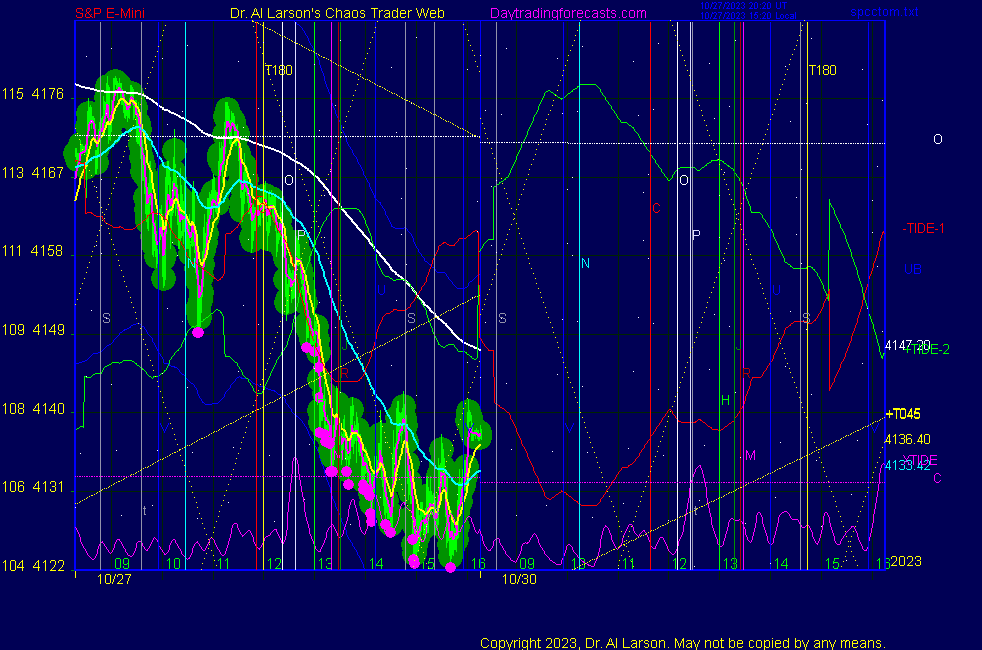Click the "113 4167" price axis label

click(x=33, y=172)
